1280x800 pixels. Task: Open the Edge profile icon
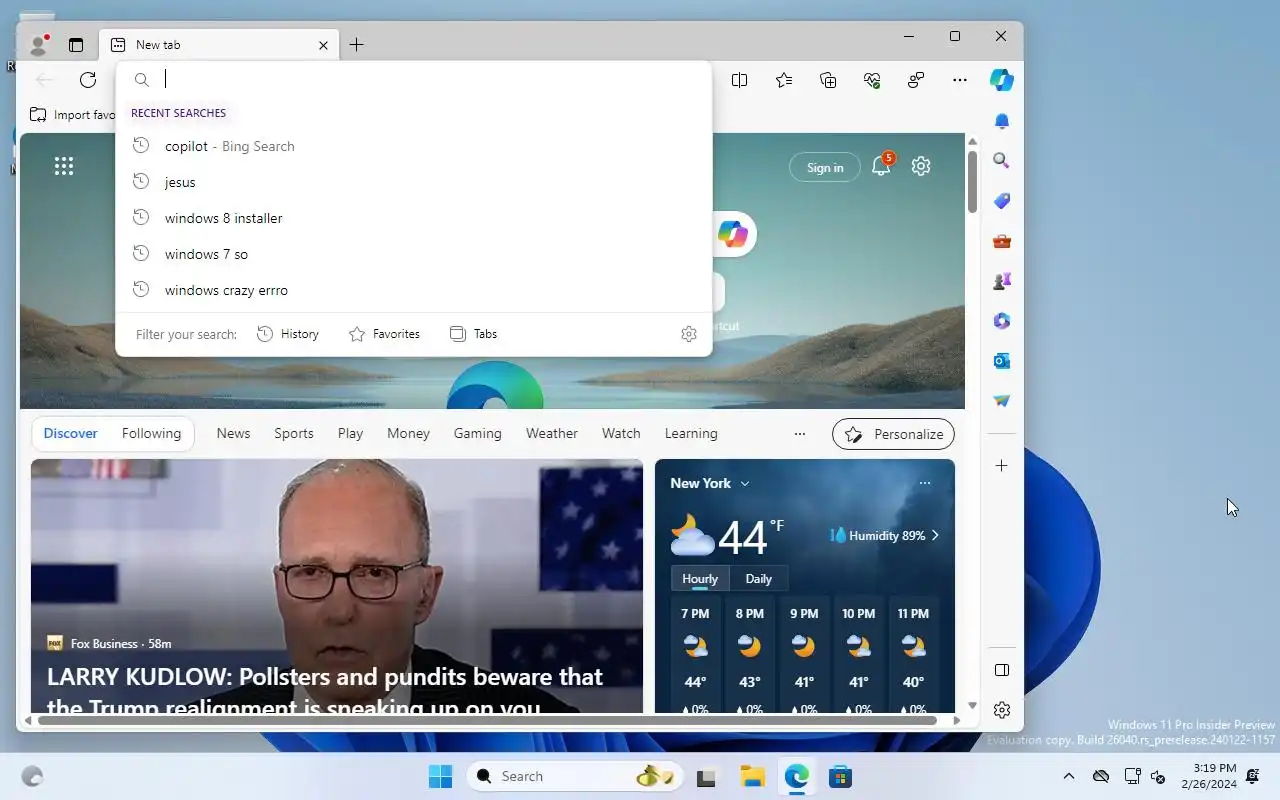tap(39, 45)
